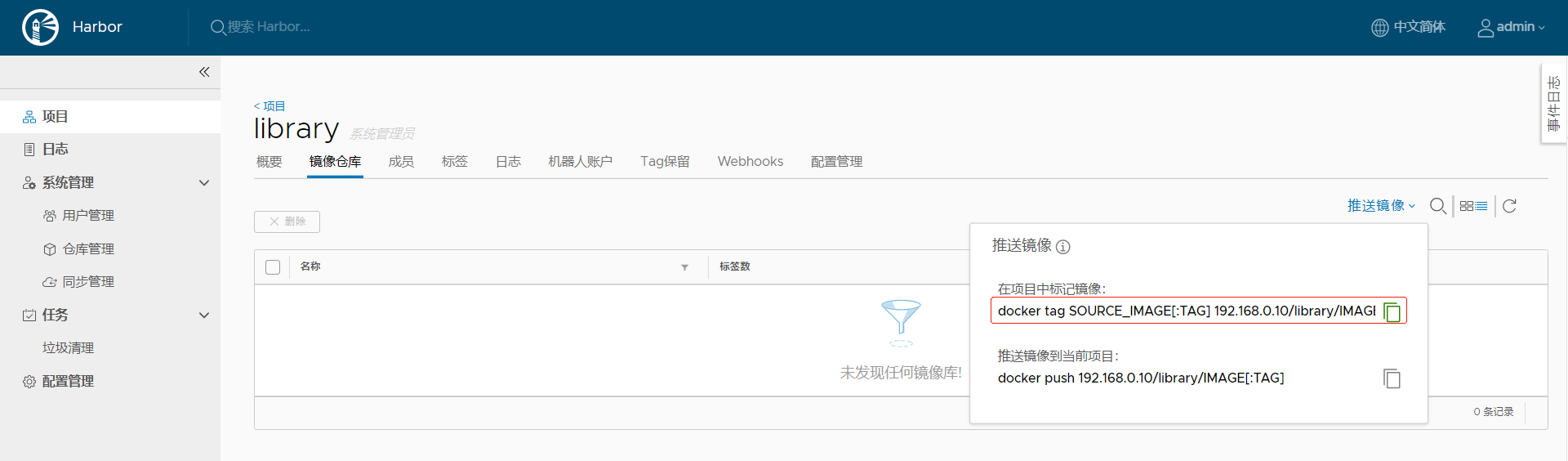This screenshot has width=1568, height=461.
Task: Click the globe language icon
Action: coord(1379,28)
